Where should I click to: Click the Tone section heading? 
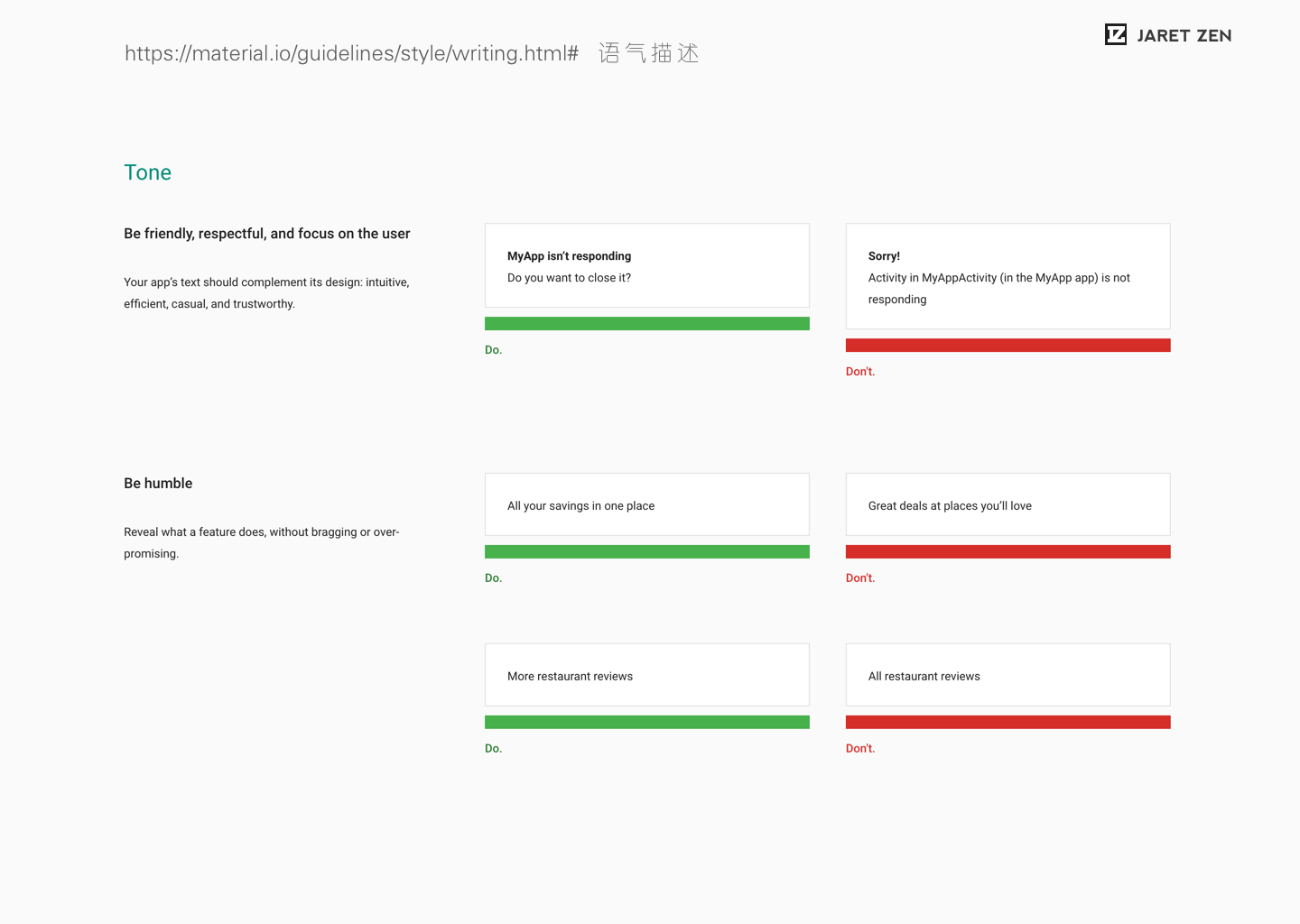click(x=148, y=173)
